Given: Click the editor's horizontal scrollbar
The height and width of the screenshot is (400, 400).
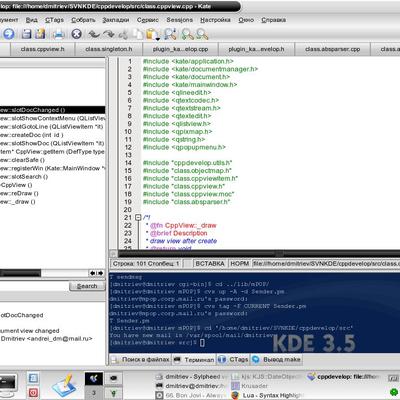Looking at the screenshot, I should (258, 254).
